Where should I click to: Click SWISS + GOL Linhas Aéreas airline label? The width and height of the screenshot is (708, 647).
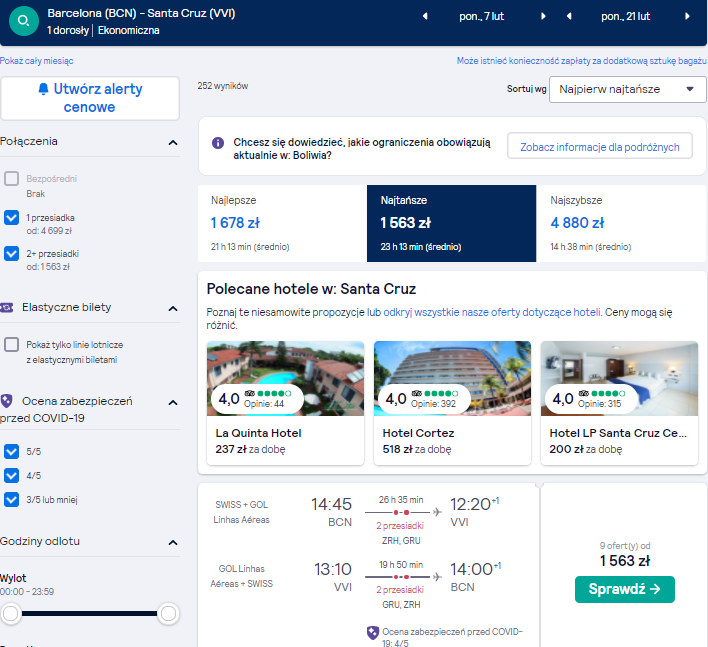(242, 512)
